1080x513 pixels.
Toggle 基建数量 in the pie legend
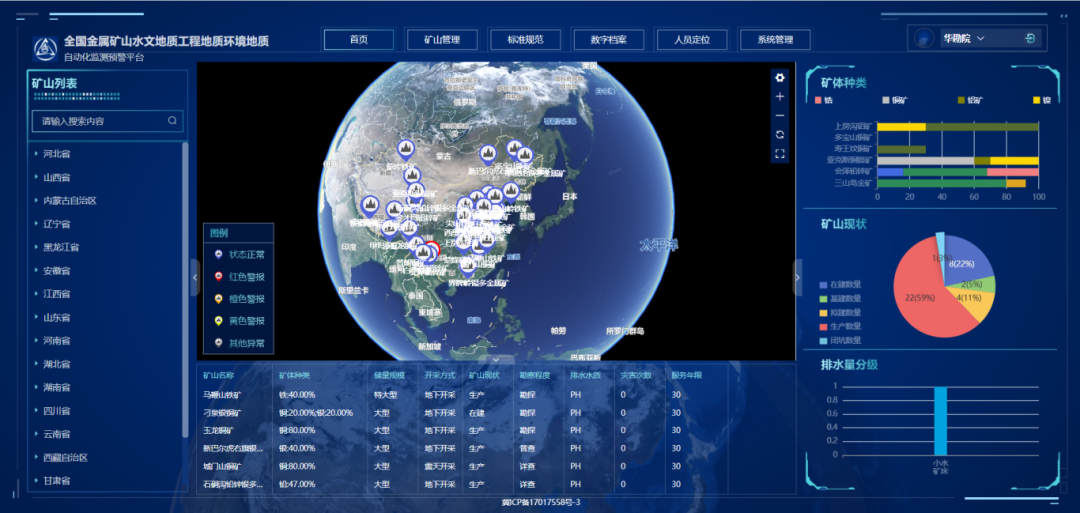[840, 298]
